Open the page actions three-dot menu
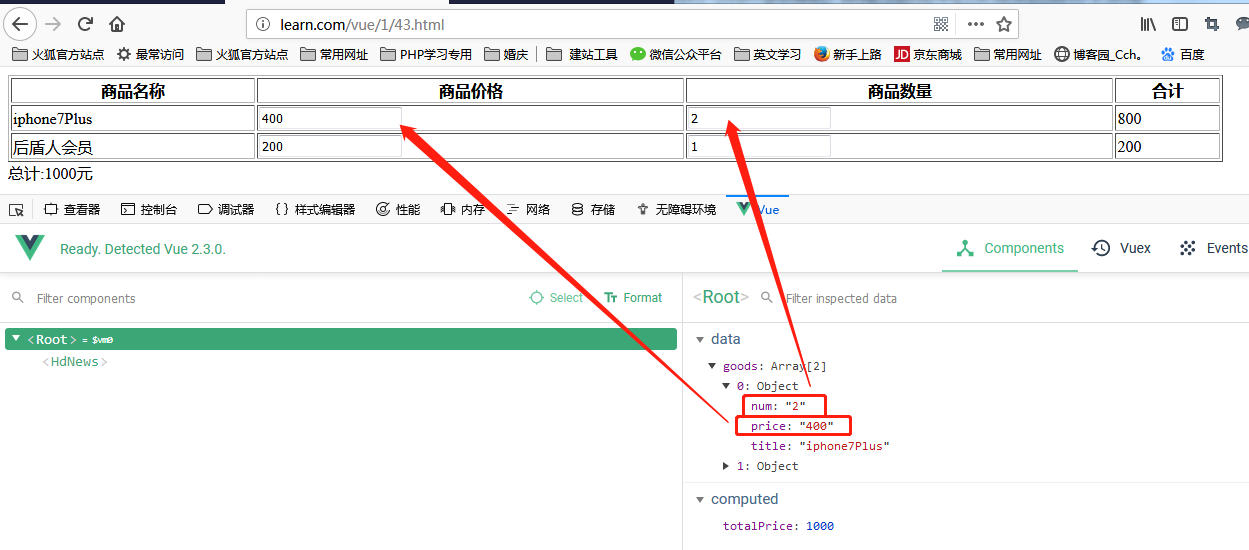This screenshot has height=550, width=1249. [x=975, y=24]
